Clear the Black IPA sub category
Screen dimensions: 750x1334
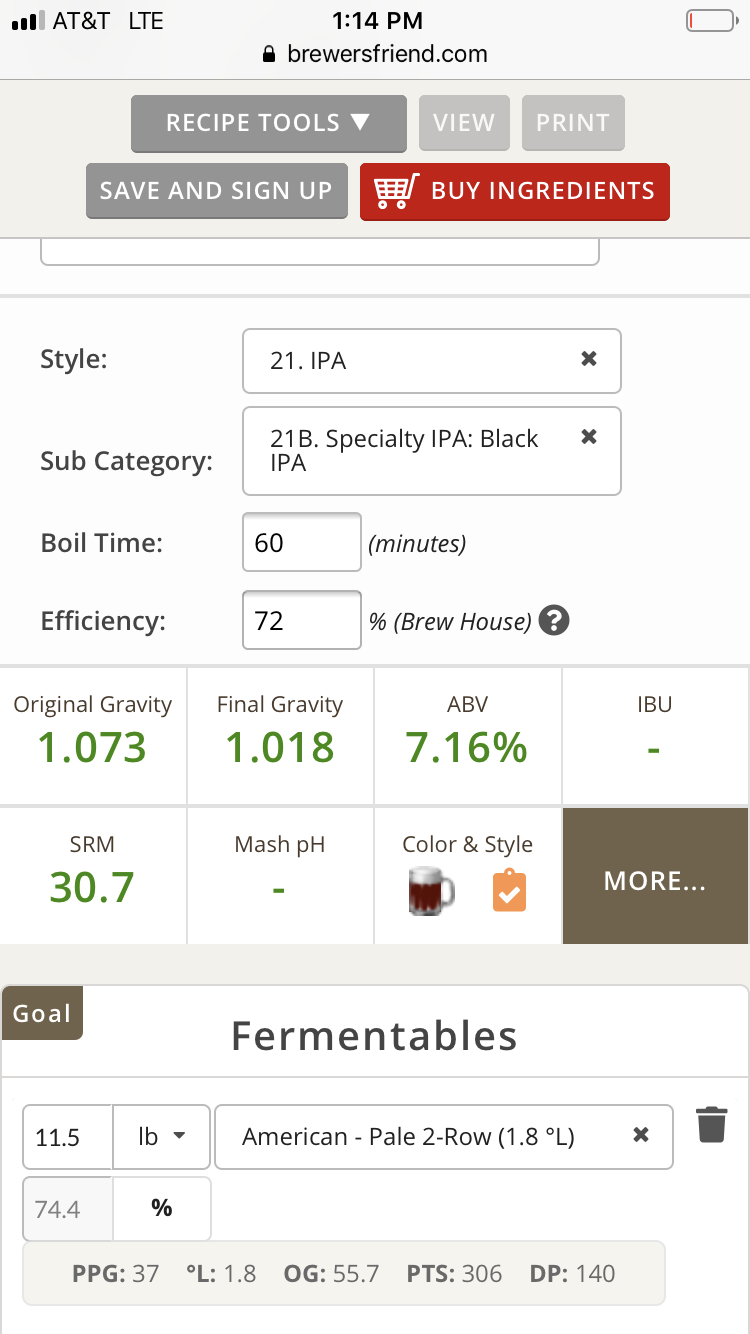point(589,437)
